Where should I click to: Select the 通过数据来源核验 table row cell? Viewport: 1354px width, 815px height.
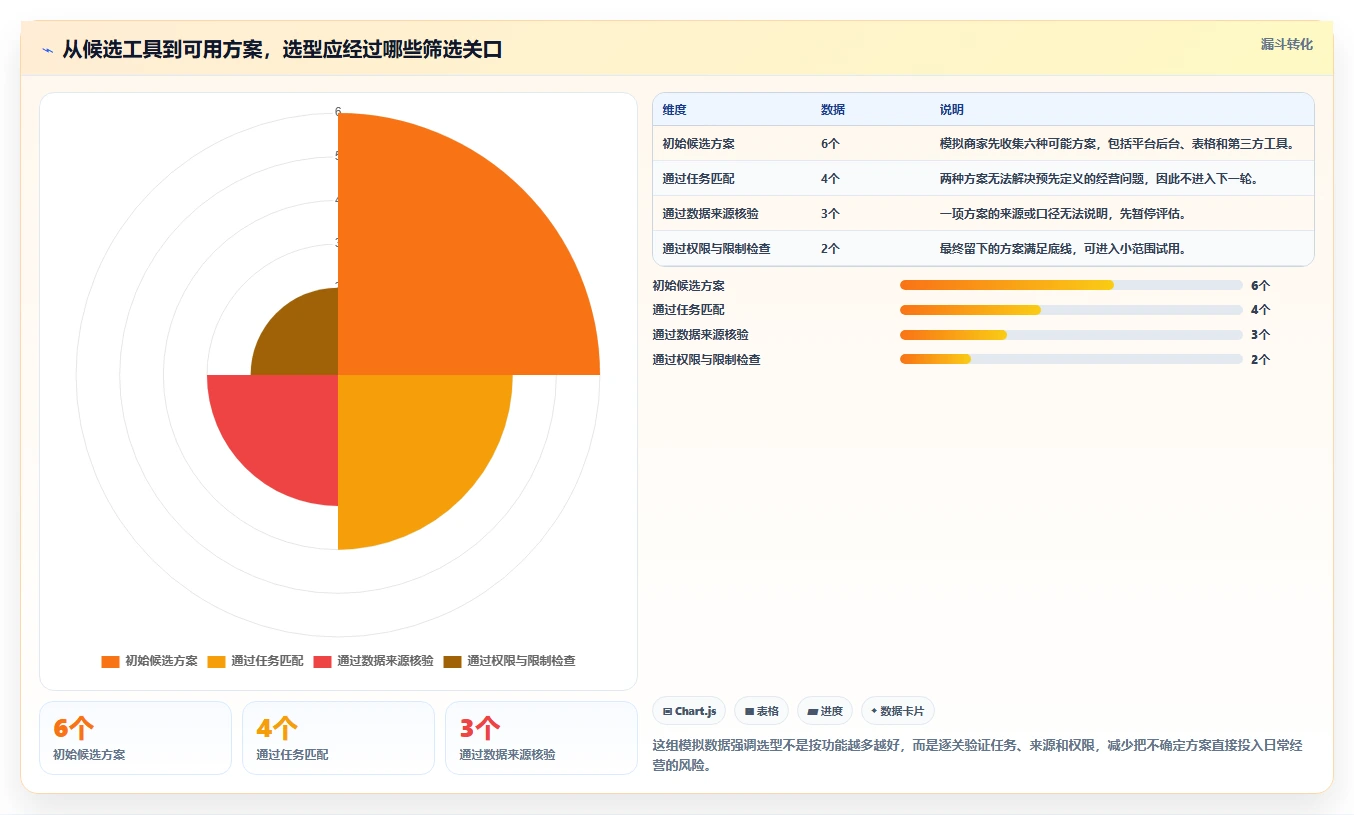click(x=710, y=214)
